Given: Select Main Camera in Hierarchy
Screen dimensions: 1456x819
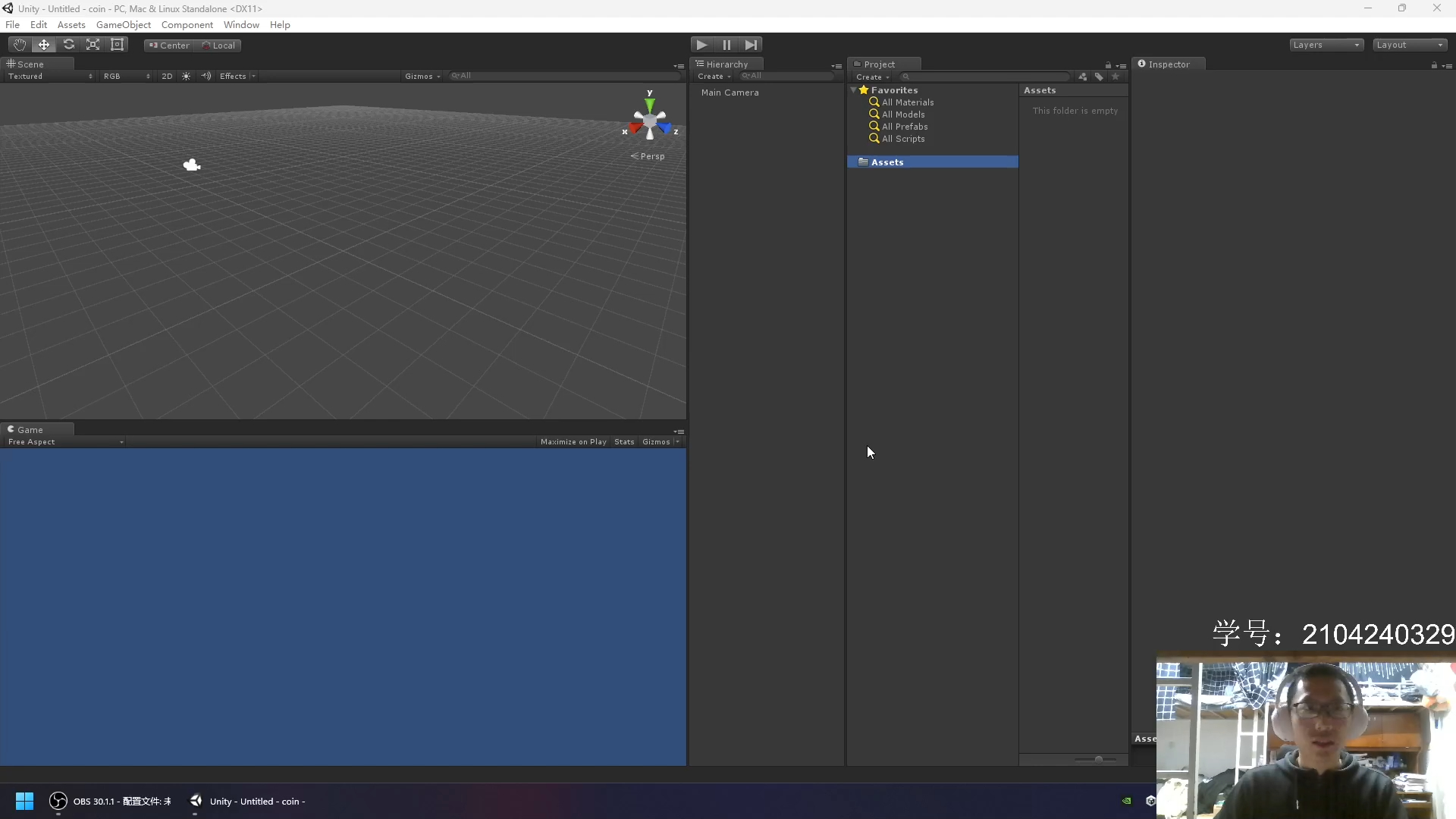Looking at the screenshot, I should click(730, 93).
